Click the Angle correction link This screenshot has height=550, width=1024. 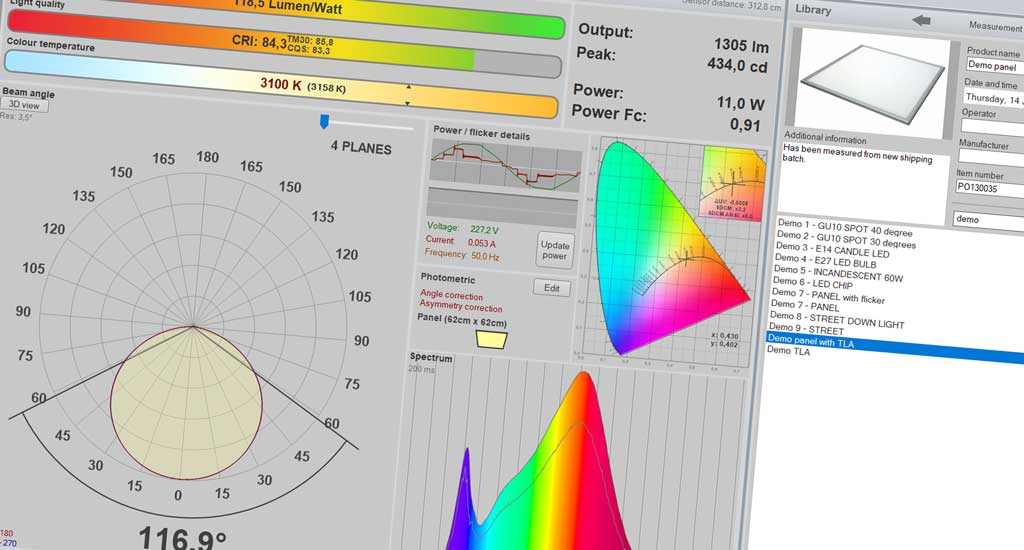point(451,295)
